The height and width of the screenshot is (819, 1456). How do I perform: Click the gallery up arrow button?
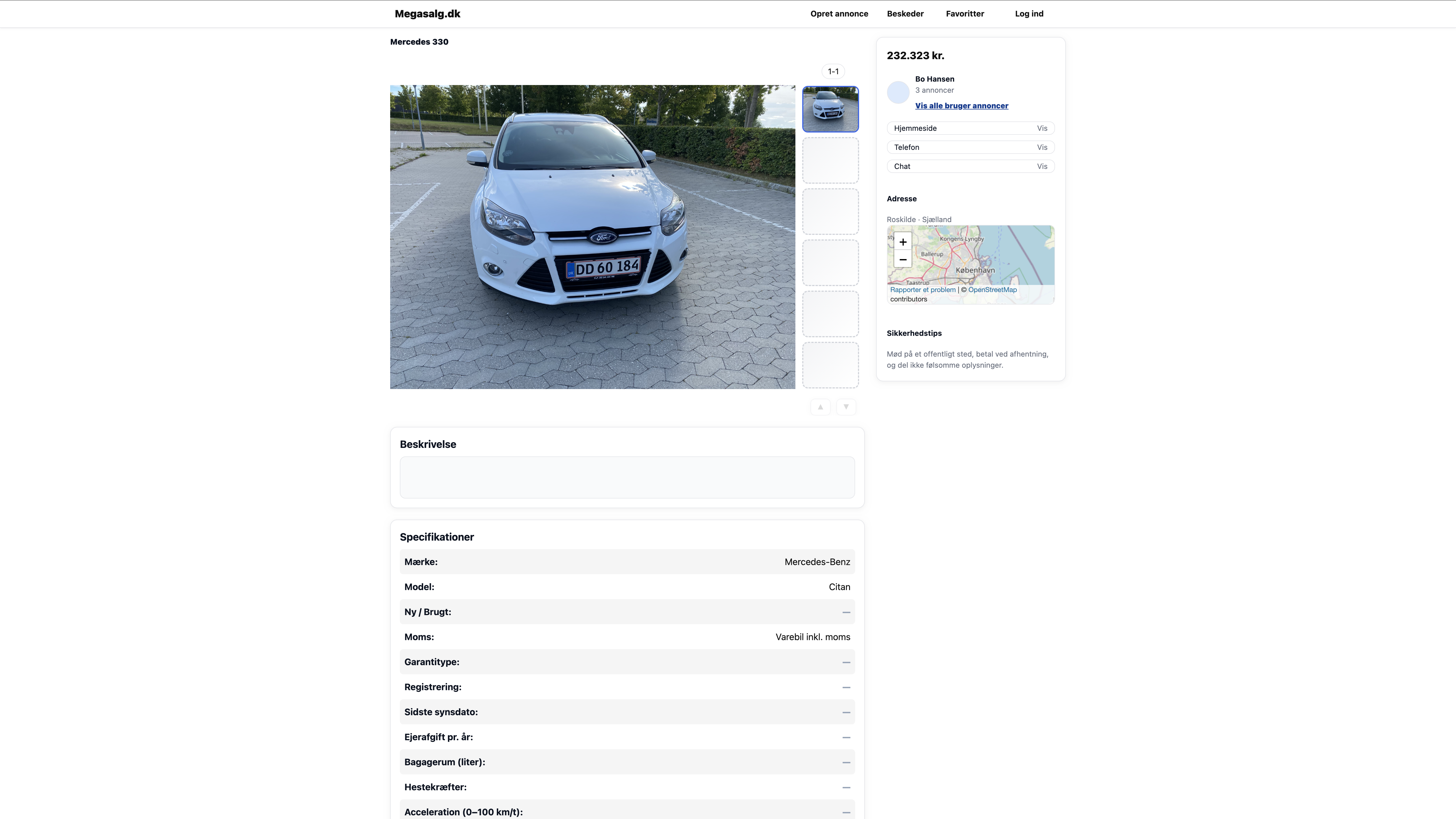click(x=820, y=407)
